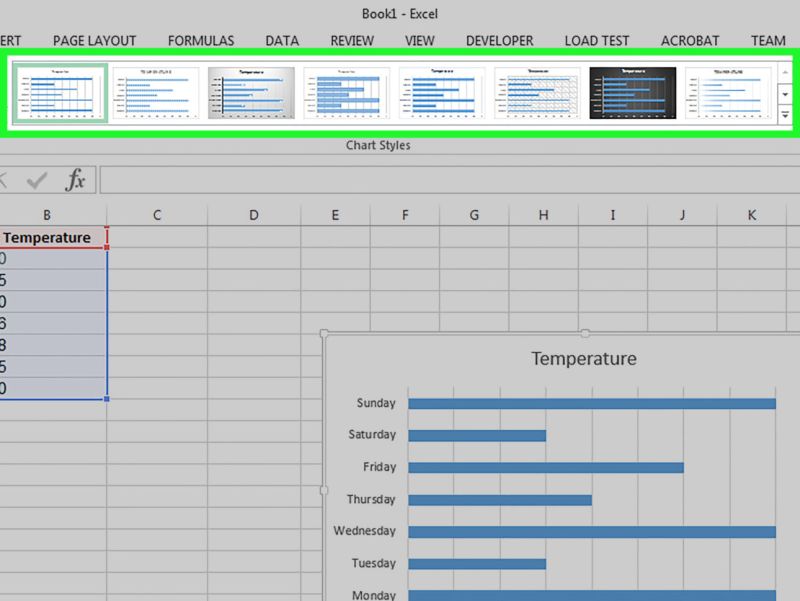The image size is (800, 601).
Task: Switch to the DATA ribbon tab
Action: (281, 40)
